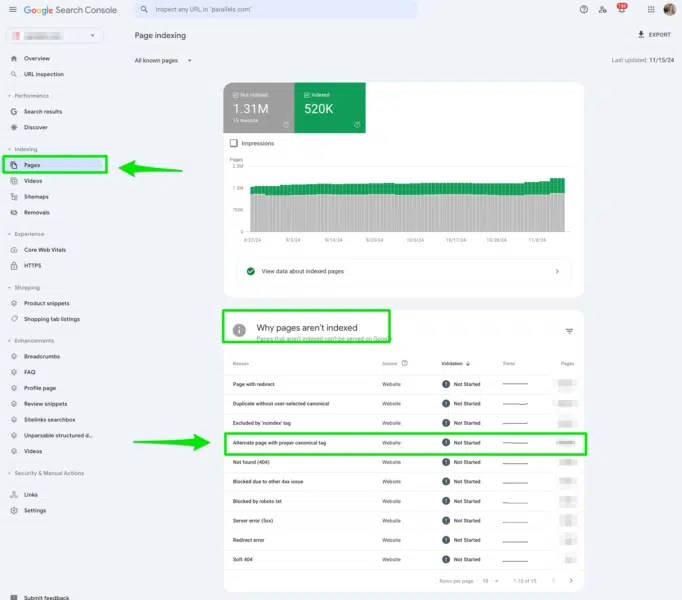Click the Links network icon
The image size is (682, 600).
[14, 495]
